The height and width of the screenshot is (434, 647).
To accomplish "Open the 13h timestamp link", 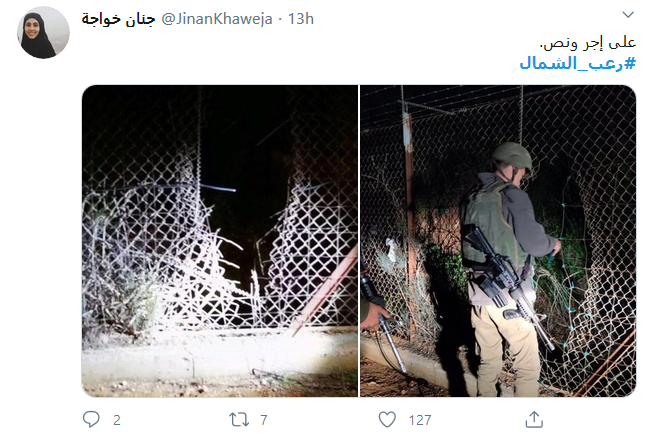I will [300, 19].
